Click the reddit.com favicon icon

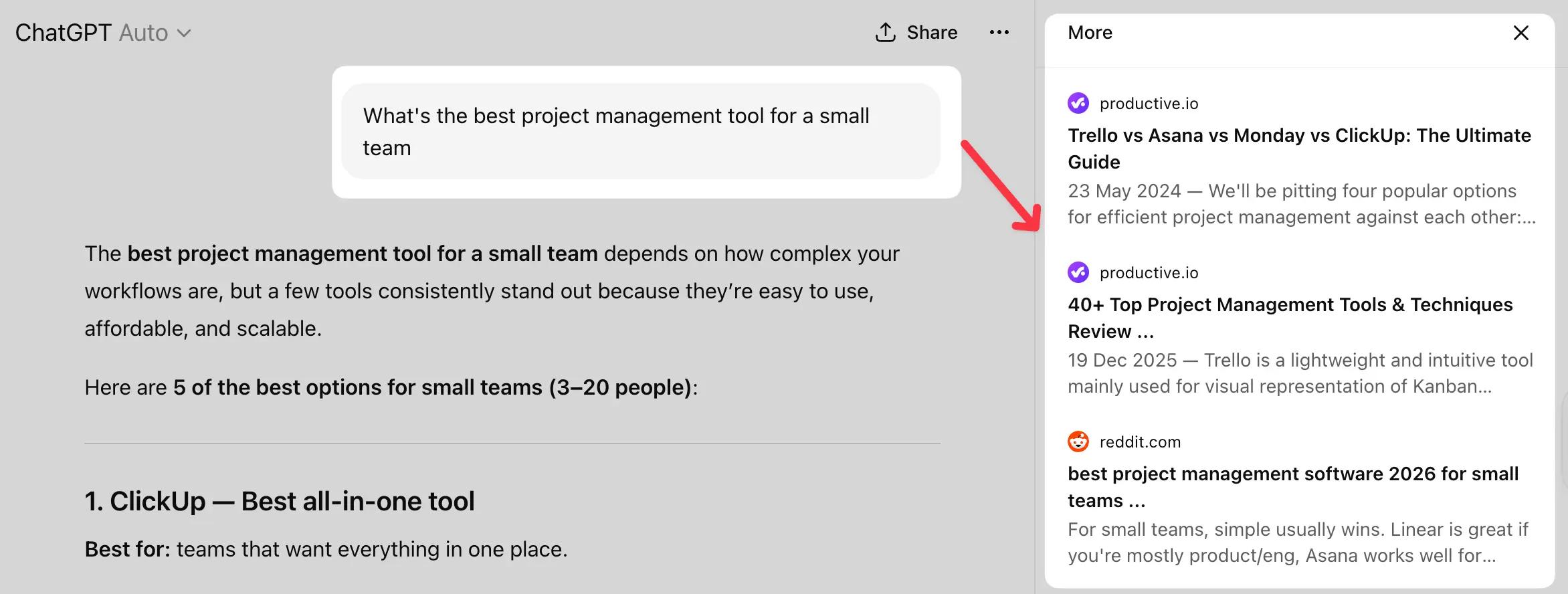tap(1078, 441)
